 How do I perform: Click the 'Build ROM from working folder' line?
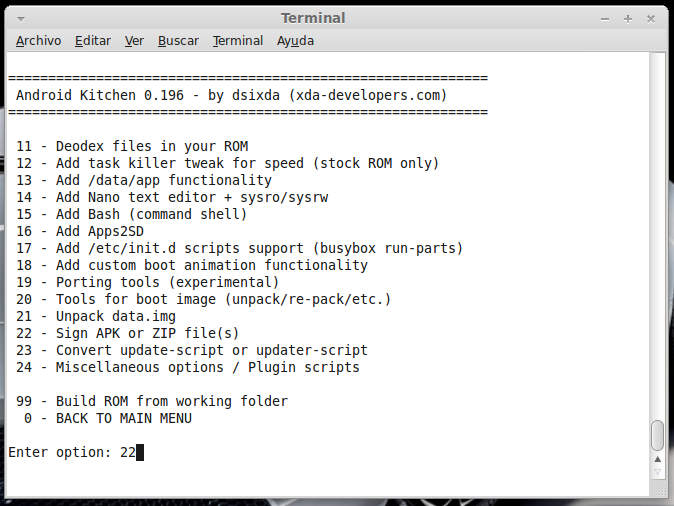click(152, 401)
